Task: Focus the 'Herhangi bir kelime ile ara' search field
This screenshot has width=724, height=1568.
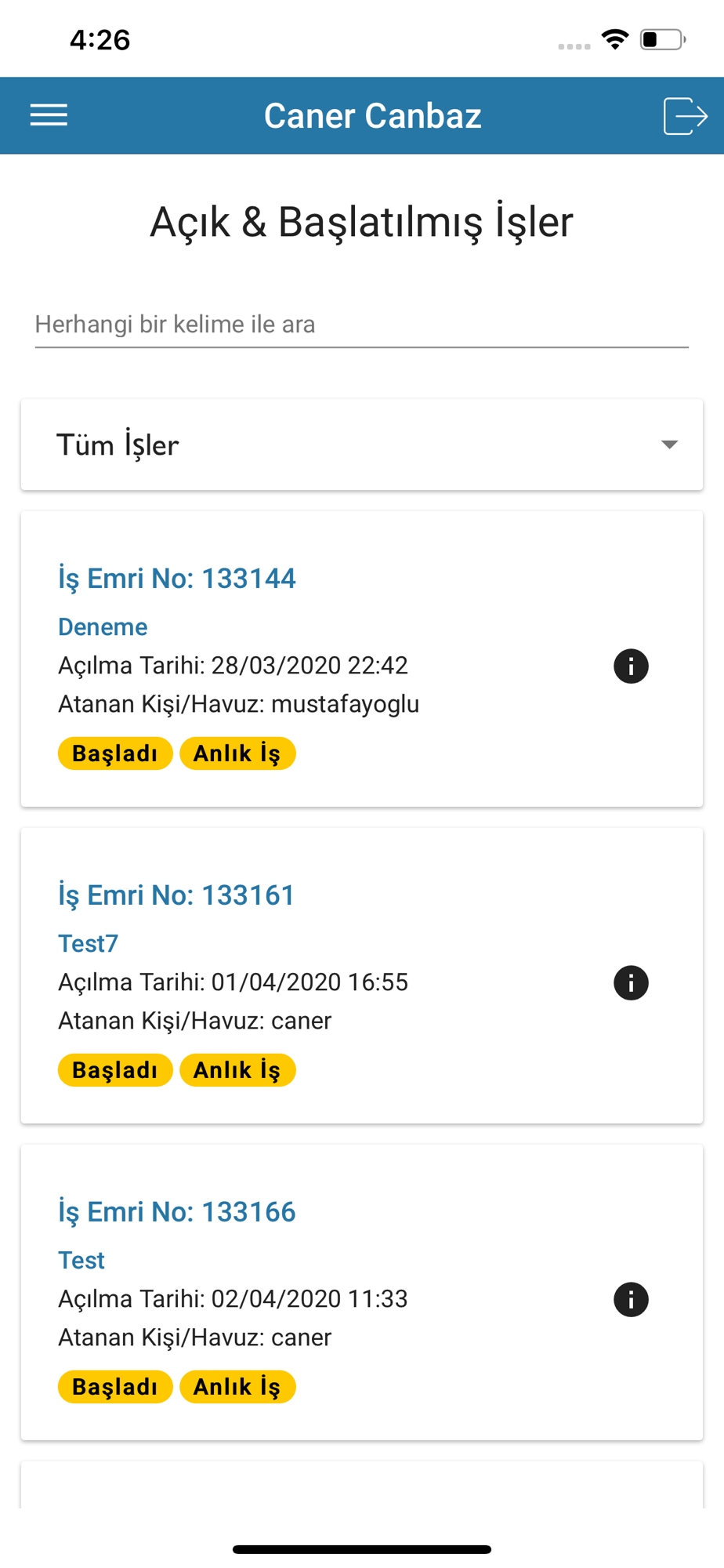Action: tap(362, 325)
